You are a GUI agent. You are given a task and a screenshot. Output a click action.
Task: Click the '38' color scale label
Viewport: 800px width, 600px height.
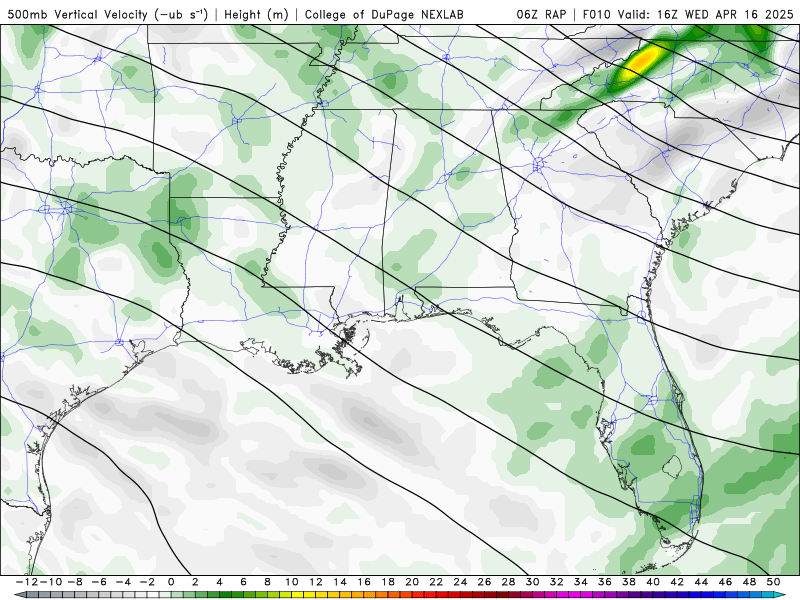(629, 582)
